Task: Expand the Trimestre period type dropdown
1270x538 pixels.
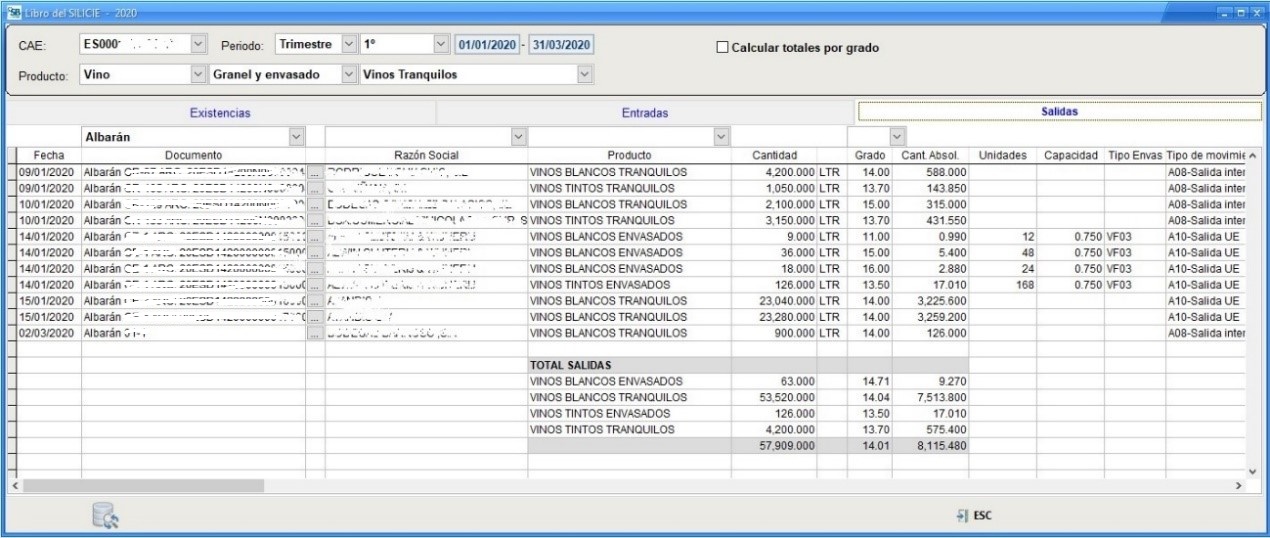Action: pos(348,47)
